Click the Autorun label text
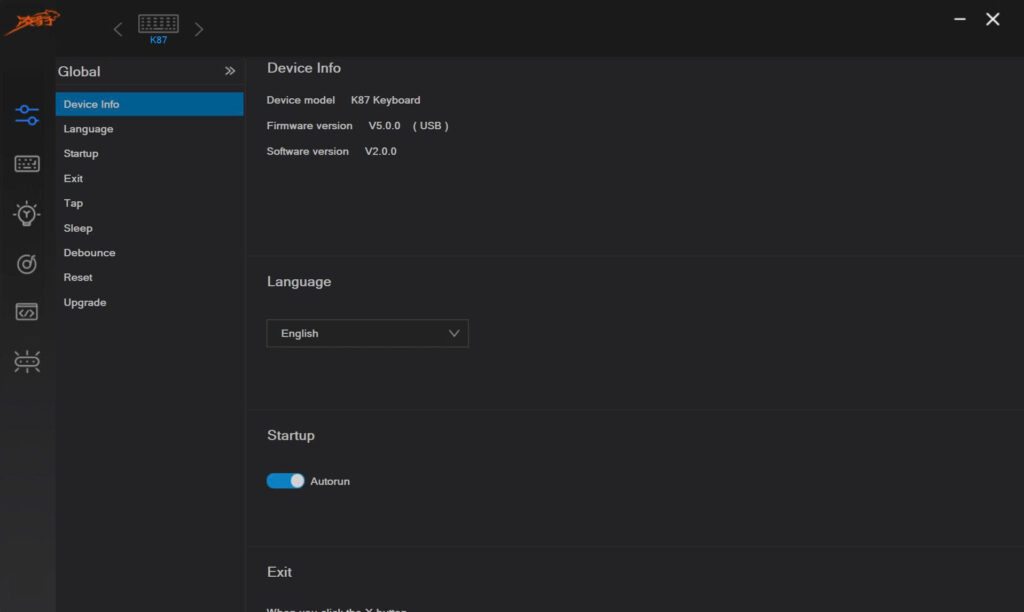Screen dimensions: 1024x612 coord(330,481)
